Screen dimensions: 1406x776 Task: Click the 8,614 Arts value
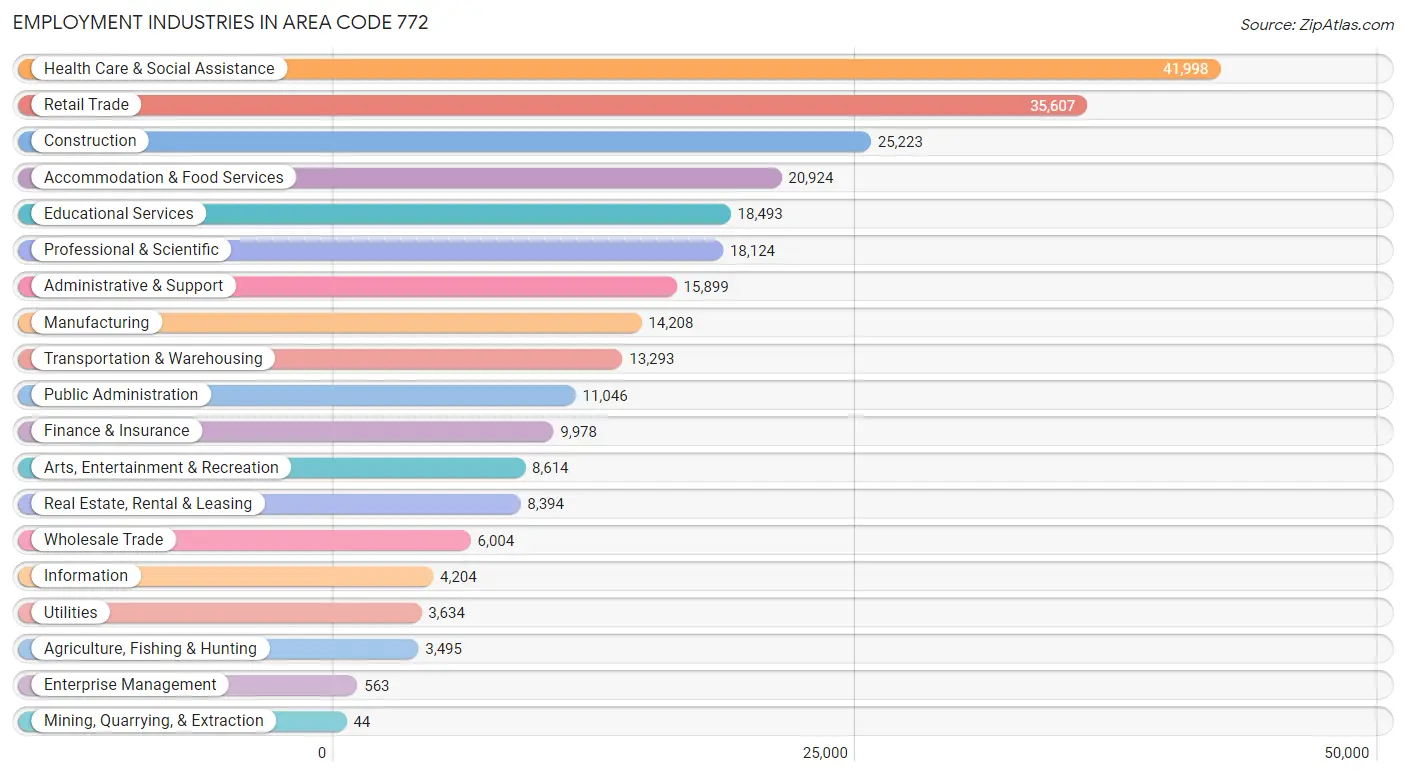[550, 468]
